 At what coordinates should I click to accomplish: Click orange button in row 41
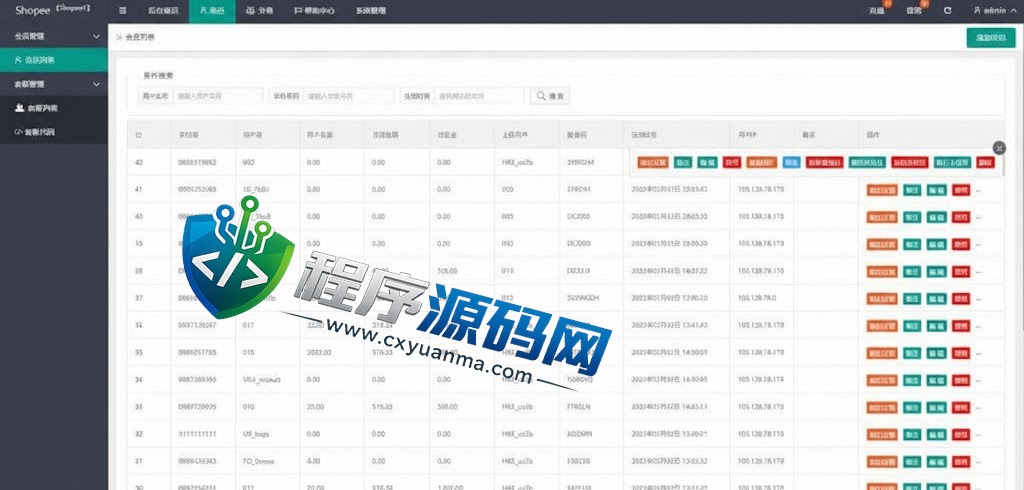pyautogui.click(x=882, y=190)
